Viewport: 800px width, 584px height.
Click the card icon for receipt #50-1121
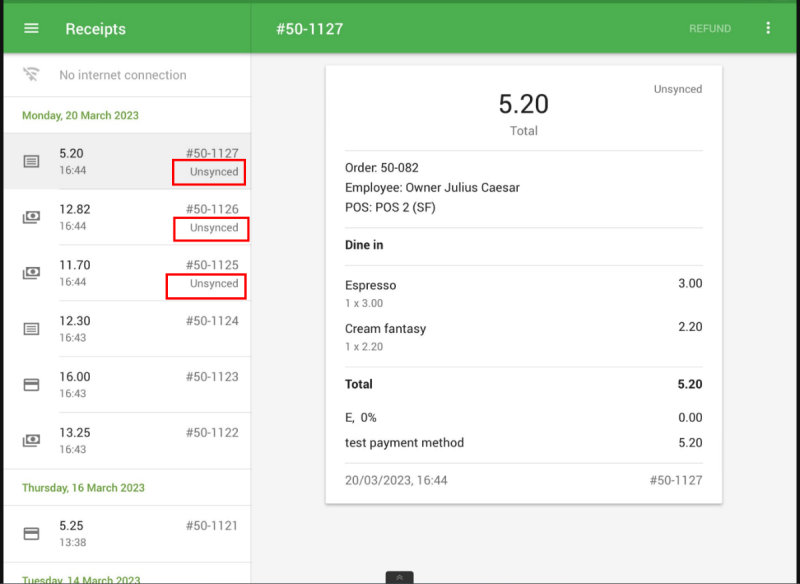pos(31,534)
